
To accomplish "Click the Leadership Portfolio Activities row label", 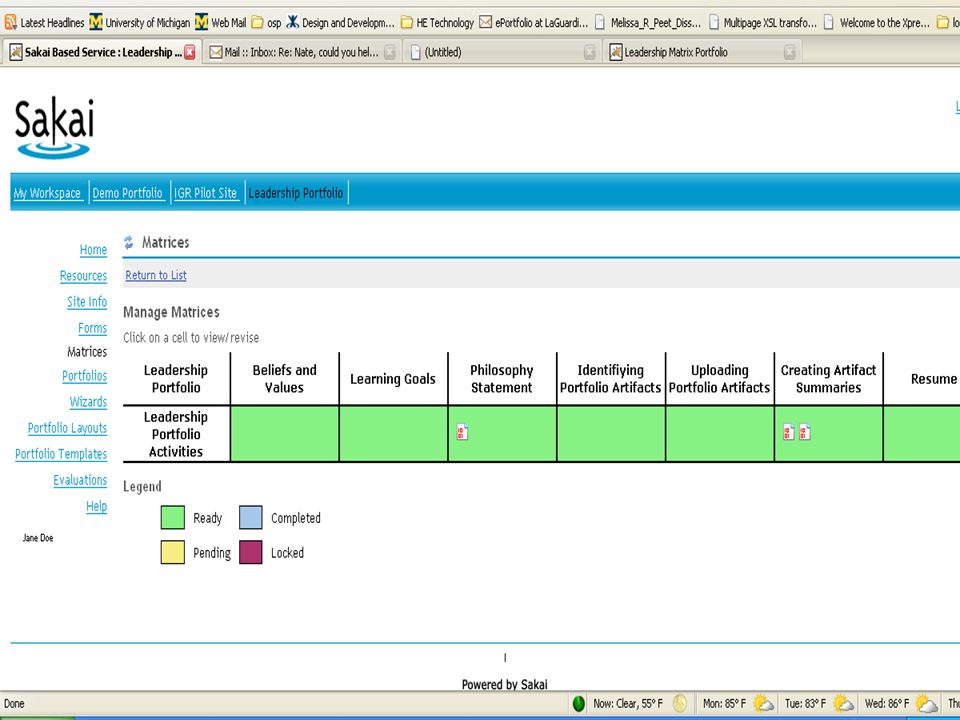I will (x=176, y=434).
